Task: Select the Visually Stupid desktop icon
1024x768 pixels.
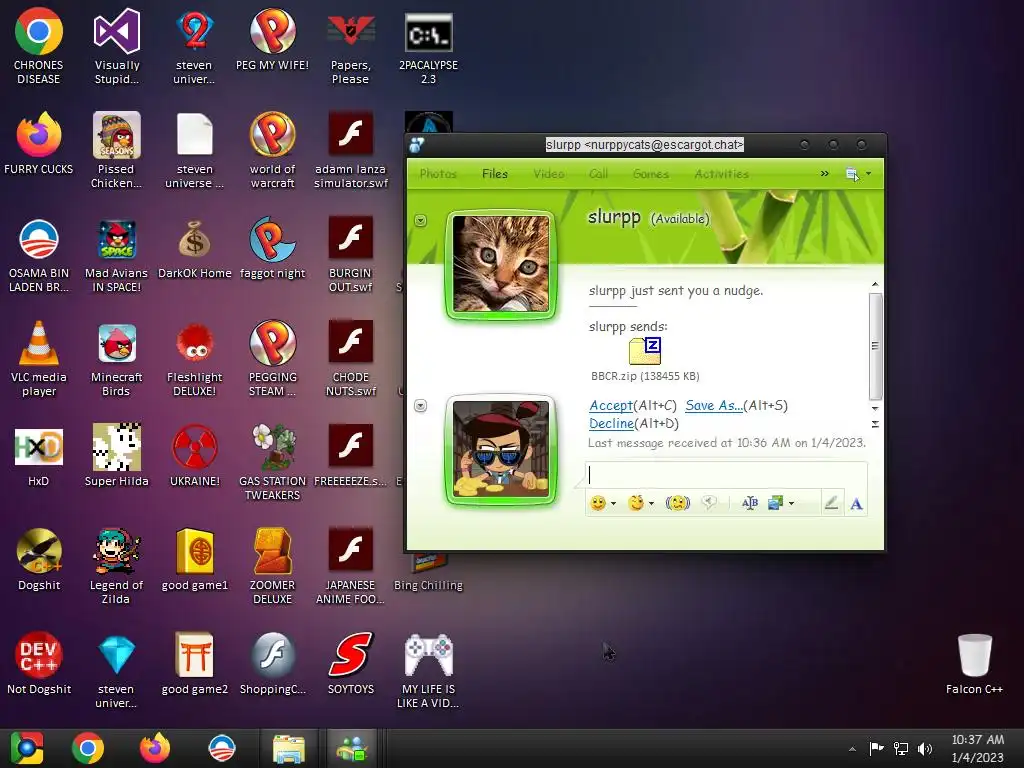Action: pyautogui.click(x=117, y=46)
